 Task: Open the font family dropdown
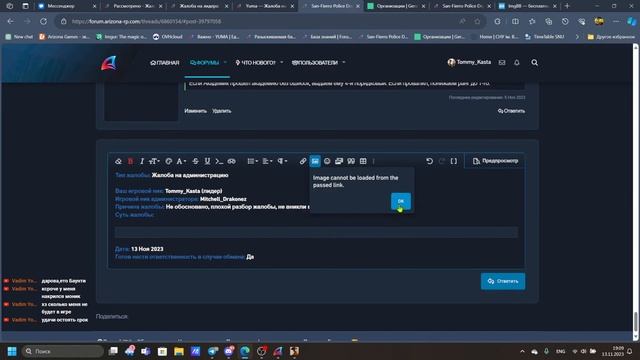click(181, 161)
